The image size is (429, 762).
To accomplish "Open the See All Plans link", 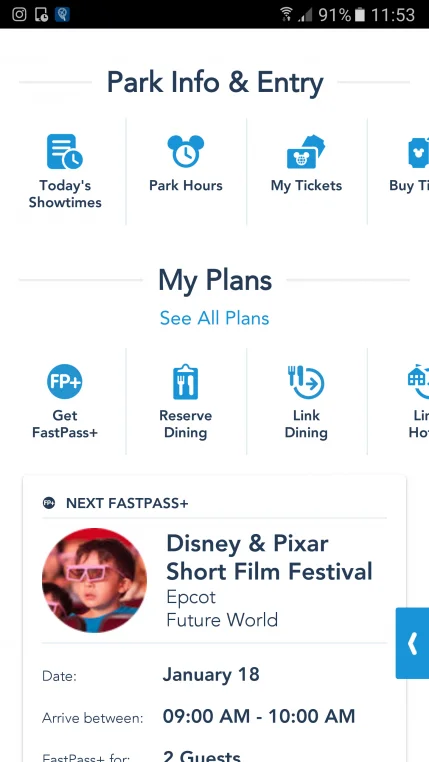I will pyautogui.click(x=214, y=318).
